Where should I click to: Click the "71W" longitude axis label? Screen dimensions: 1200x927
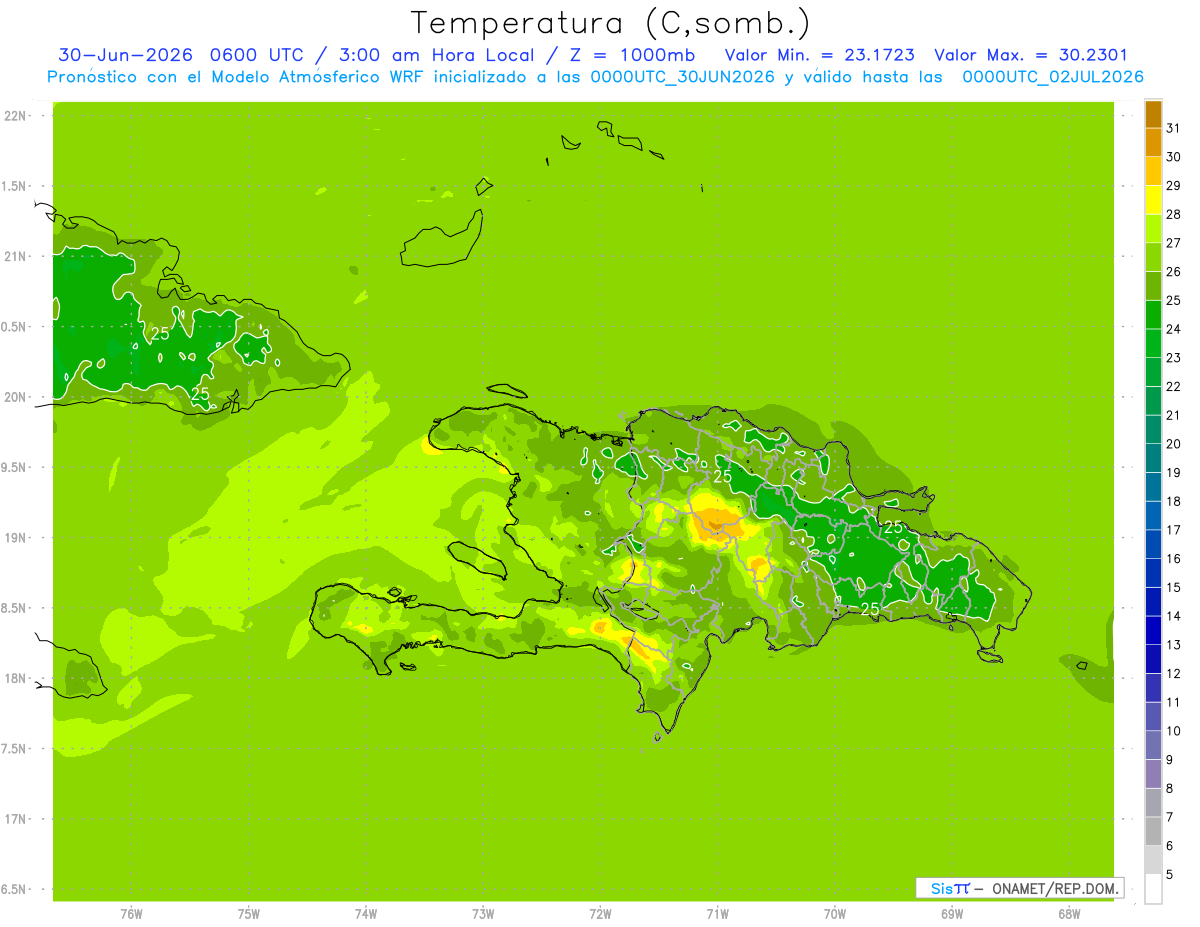click(717, 914)
